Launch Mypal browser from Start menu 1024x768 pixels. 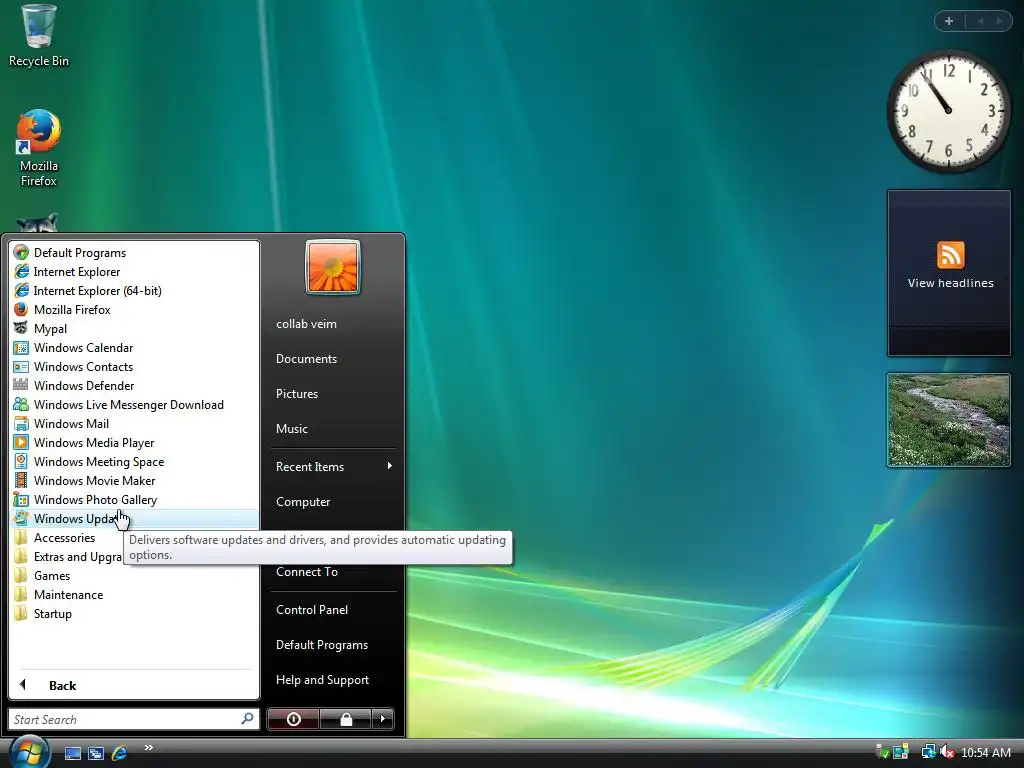pos(135,328)
